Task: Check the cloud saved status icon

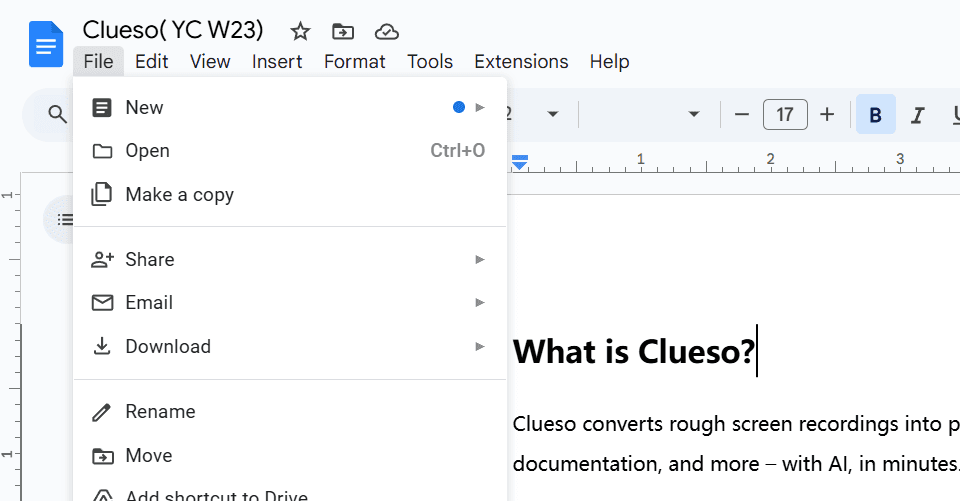Action: [387, 31]
